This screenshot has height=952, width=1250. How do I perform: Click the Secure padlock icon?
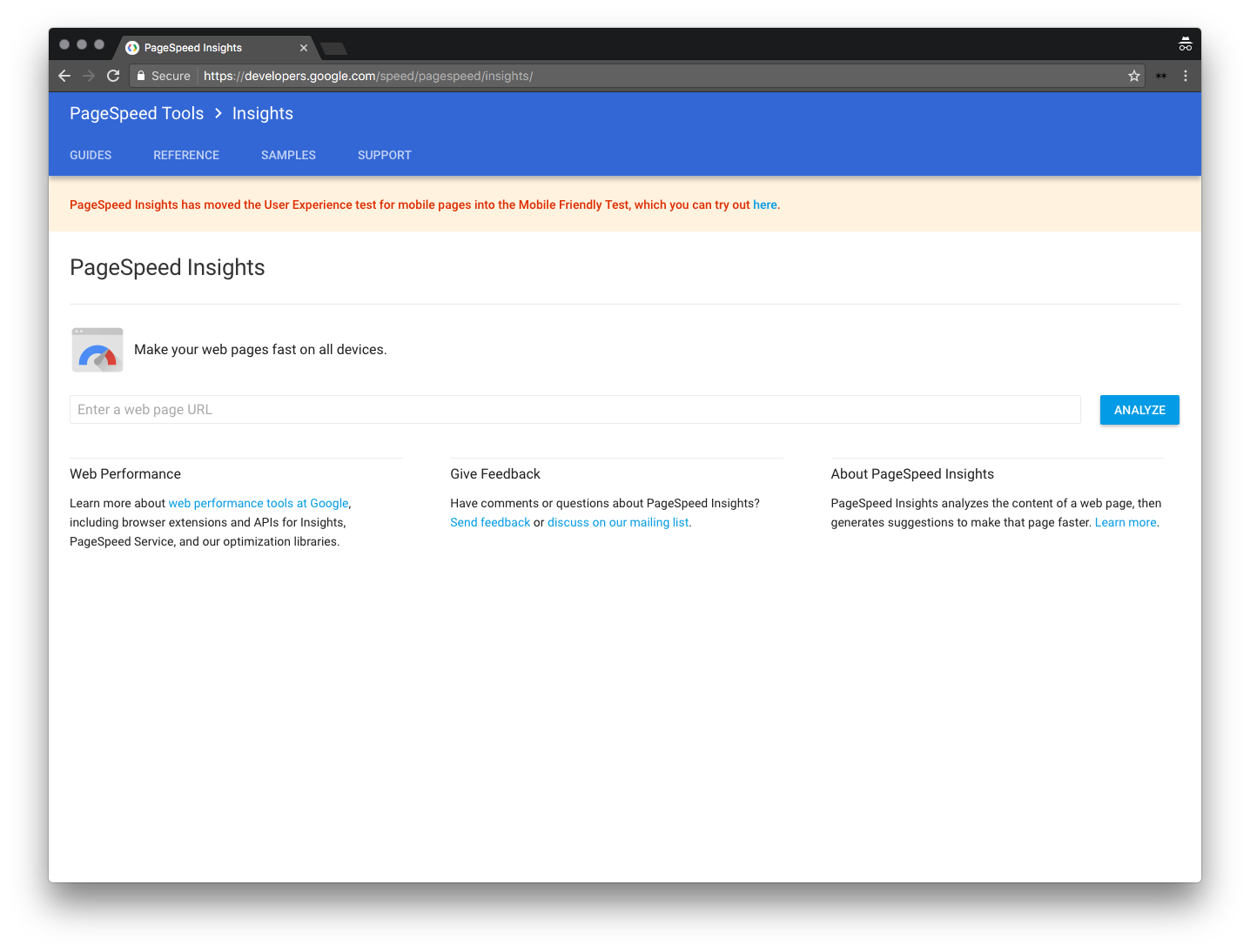pyautogui.click(x=141, y=76)
